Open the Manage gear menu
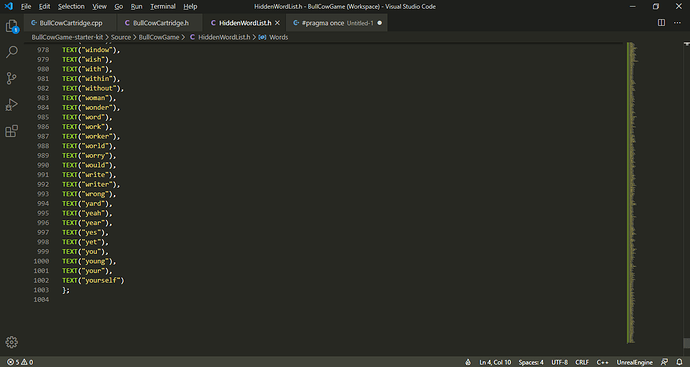The image size is (690, 367). 11,342
